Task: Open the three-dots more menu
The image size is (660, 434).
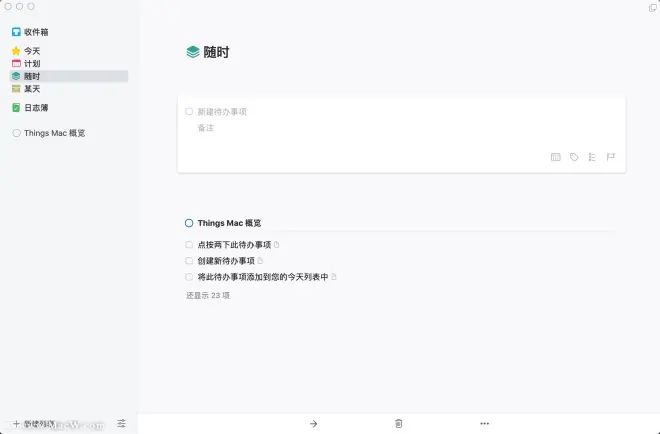Action: coord(484,423)
